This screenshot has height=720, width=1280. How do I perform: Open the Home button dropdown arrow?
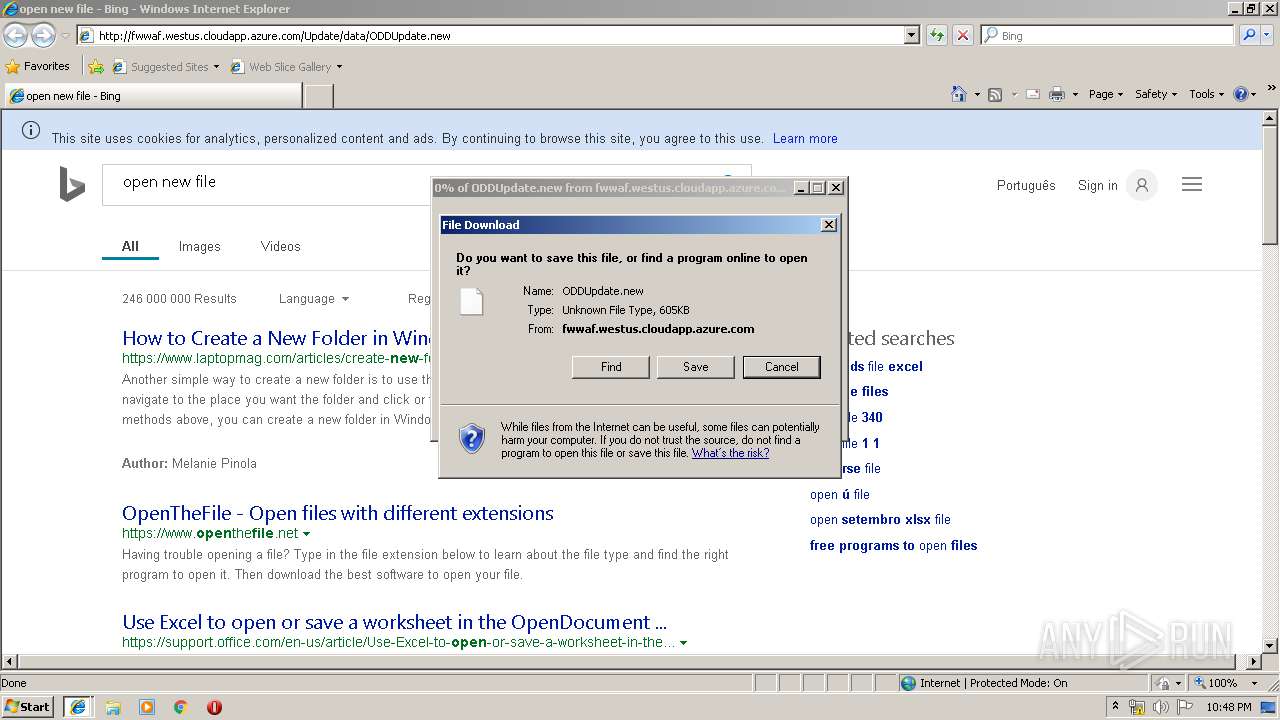(x=977, y=94)
